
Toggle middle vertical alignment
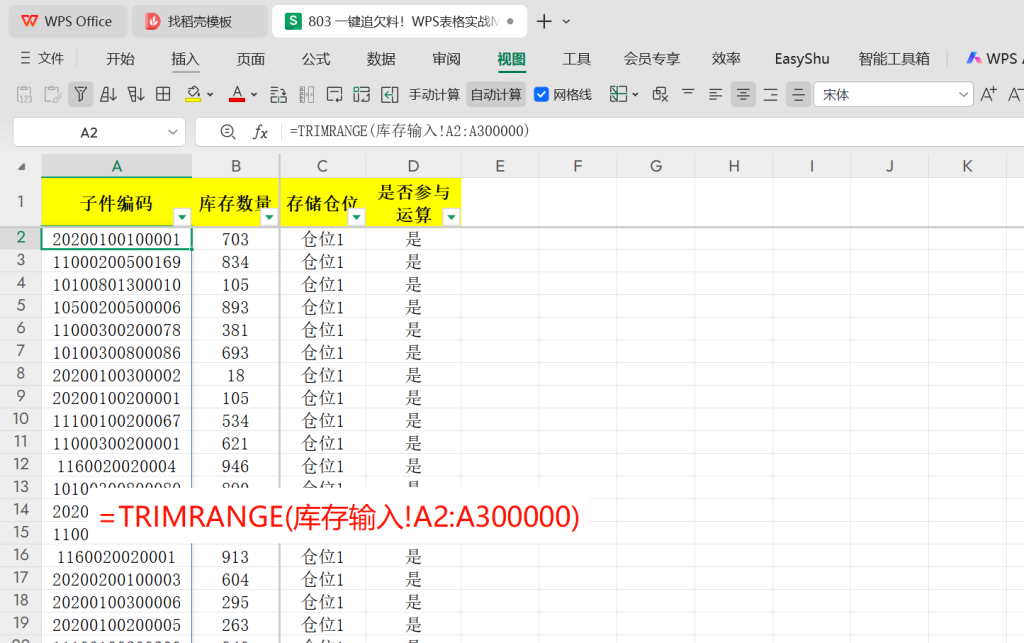[x=798, y=95]
